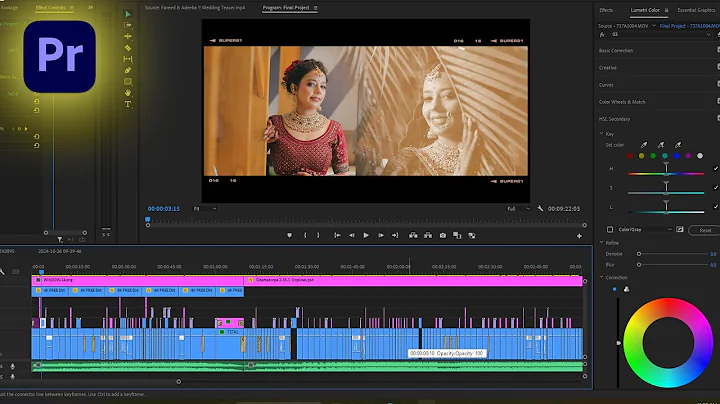Go to Out point
This screenshot has width=720, height=404.
[395, 236]
